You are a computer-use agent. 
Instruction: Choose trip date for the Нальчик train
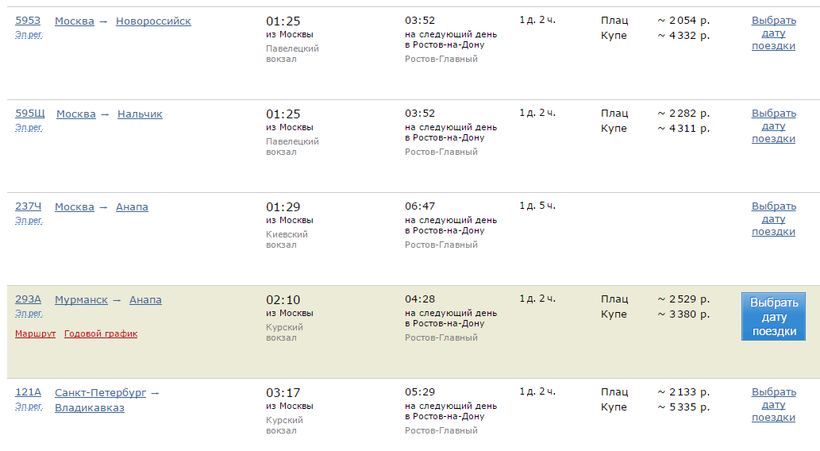(773, 126)
